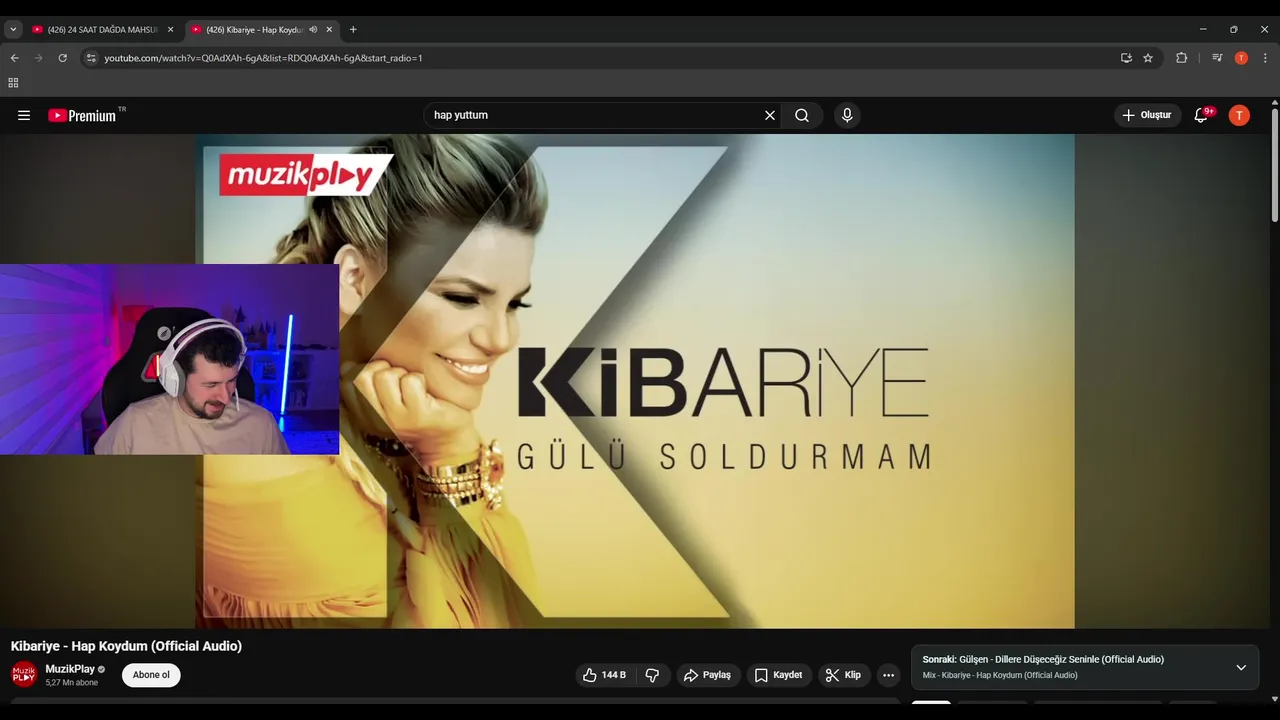The height and width of the screenshot is (720, 1280).
Task: Go forward in browser history
Action: tap(39, 58)
